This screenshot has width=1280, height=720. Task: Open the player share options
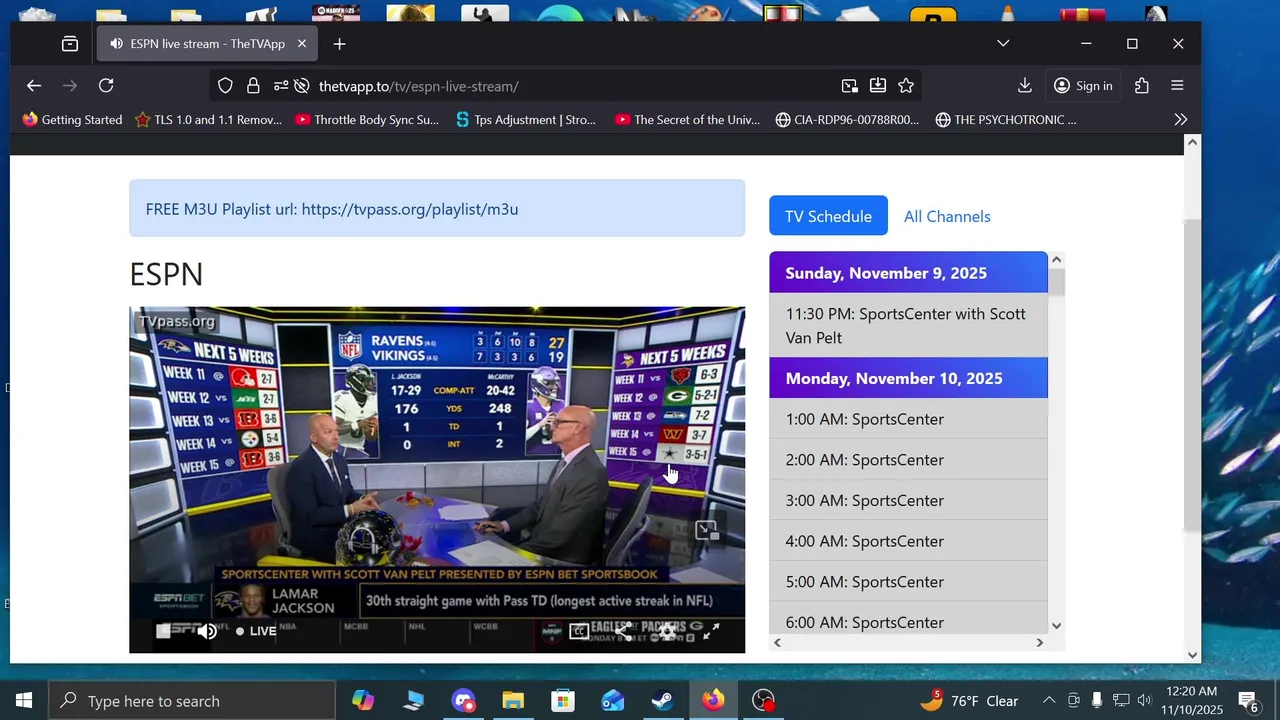(x=623, y=631)
